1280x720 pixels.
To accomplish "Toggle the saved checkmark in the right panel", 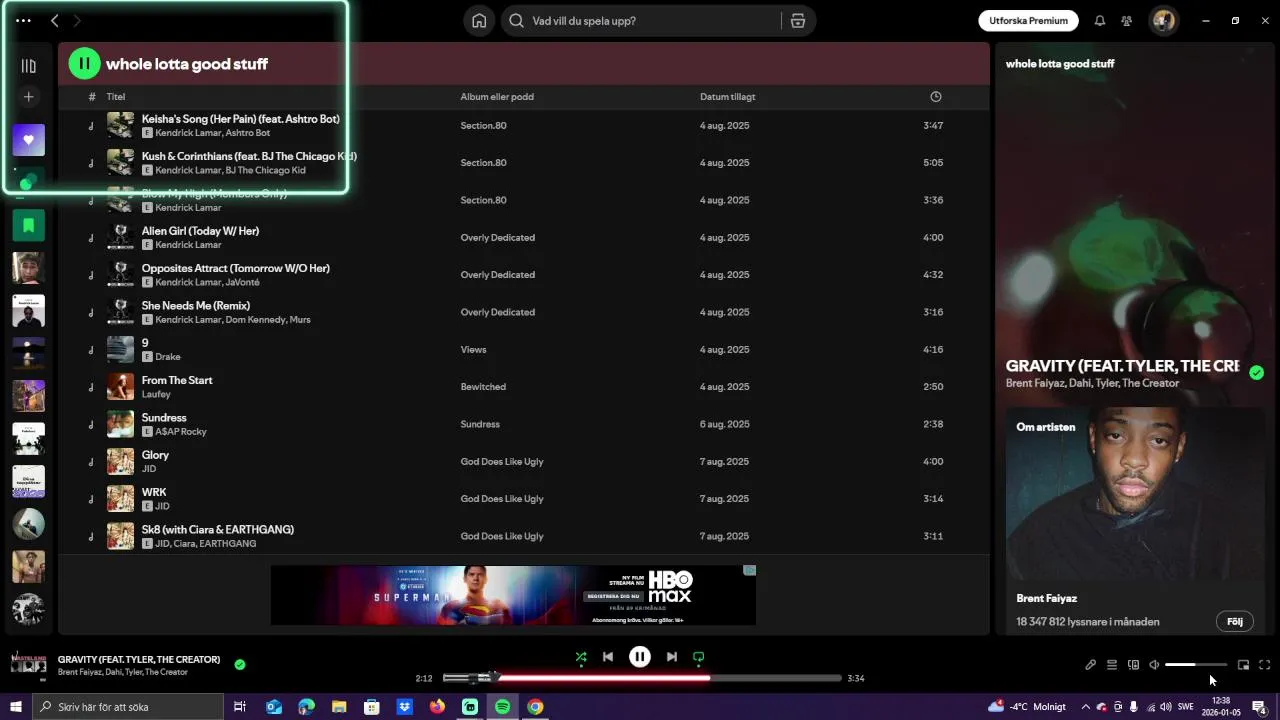I will 1256,372.
